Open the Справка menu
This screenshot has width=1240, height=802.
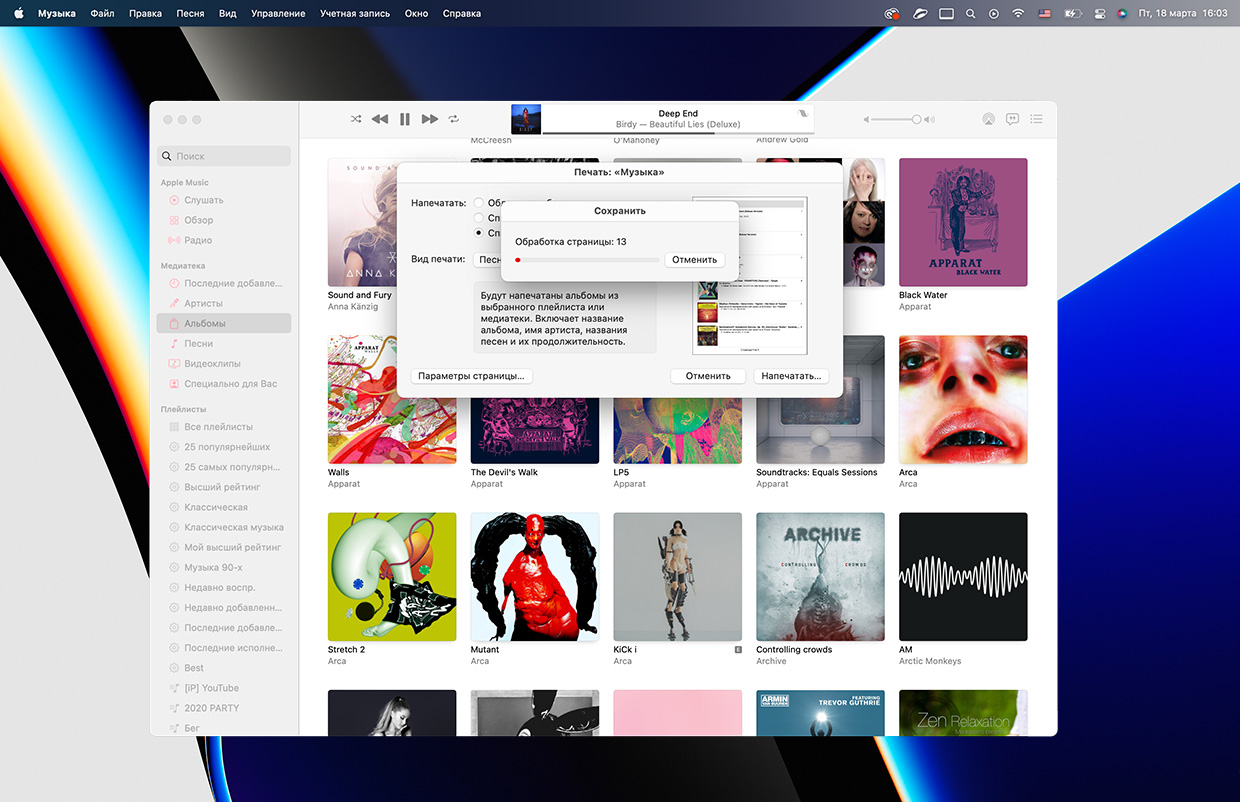tap(461, 14)
